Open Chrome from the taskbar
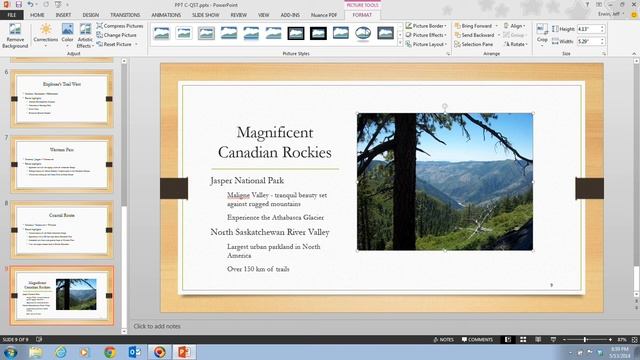This screenshot has width=640, height=360. [x=109, y=352]
